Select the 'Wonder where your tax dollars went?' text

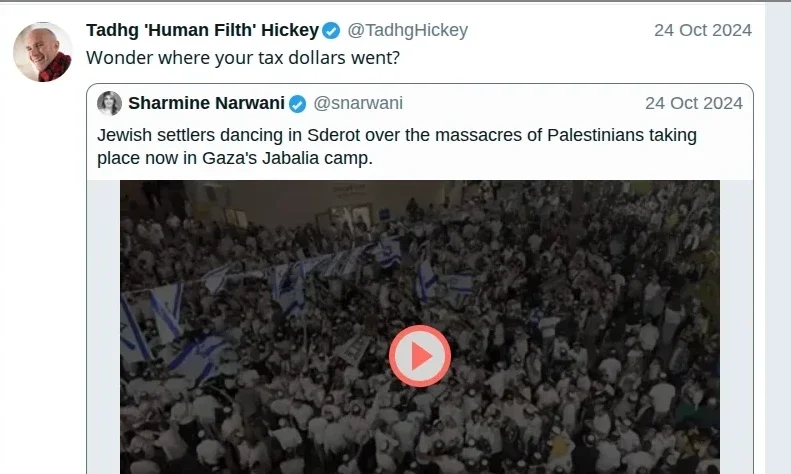(x=243, y=58)
